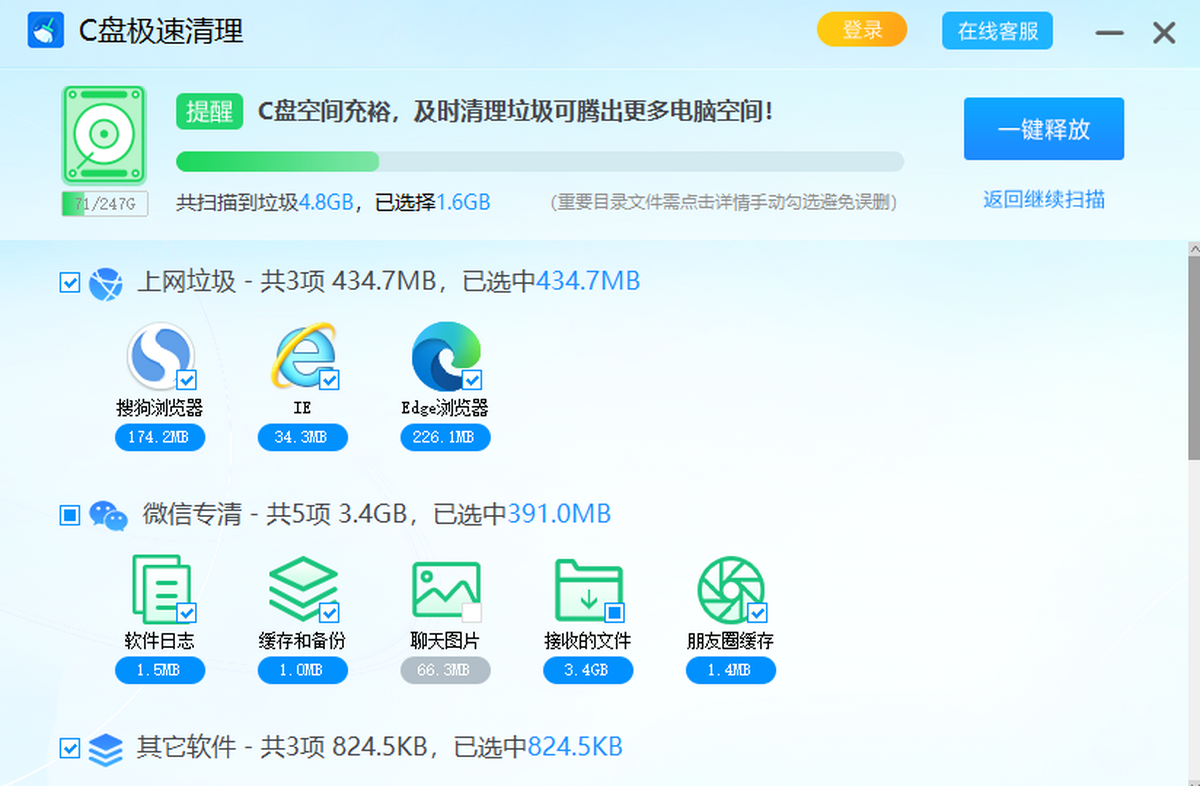Image resolution: width=1200 pixels, height=786 pixels.
Task: Open the 缓存和备份 layers icon
Action: 303,590
